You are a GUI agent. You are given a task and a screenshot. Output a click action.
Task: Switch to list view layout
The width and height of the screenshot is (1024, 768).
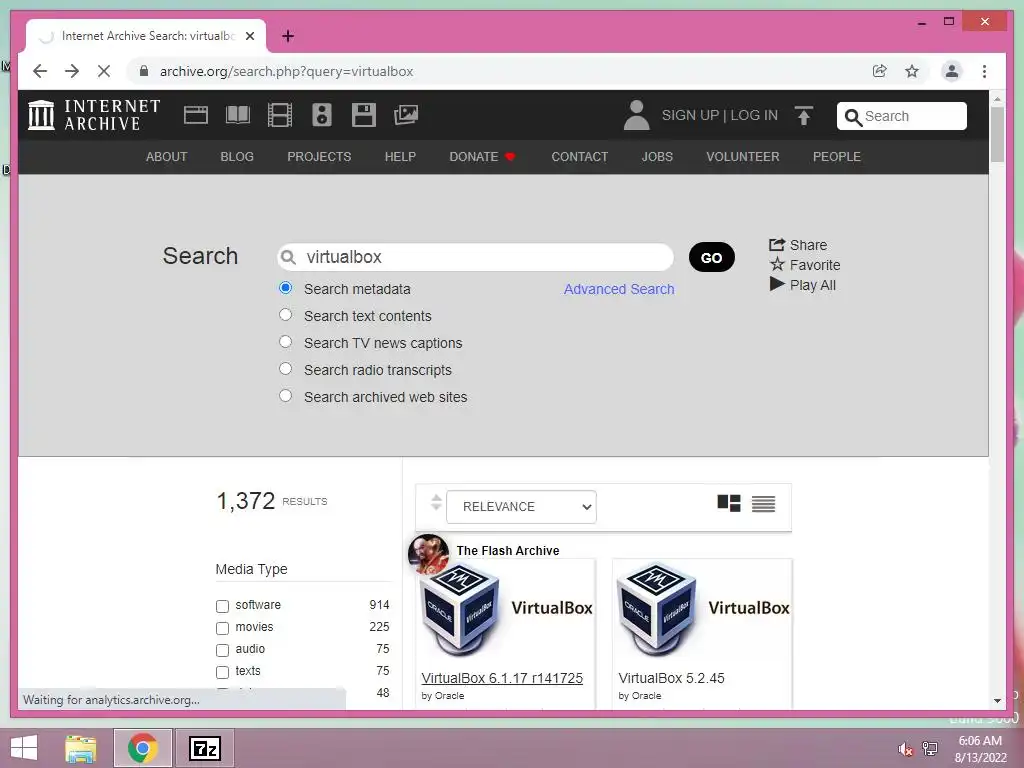tap(763, 504)
